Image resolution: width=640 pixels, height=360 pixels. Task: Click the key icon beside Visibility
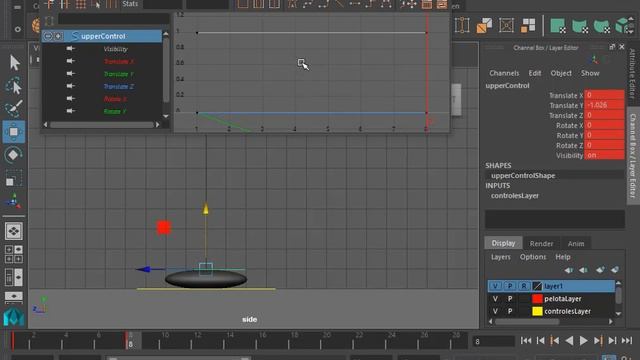pyautogui.click(x=71, y=49)
